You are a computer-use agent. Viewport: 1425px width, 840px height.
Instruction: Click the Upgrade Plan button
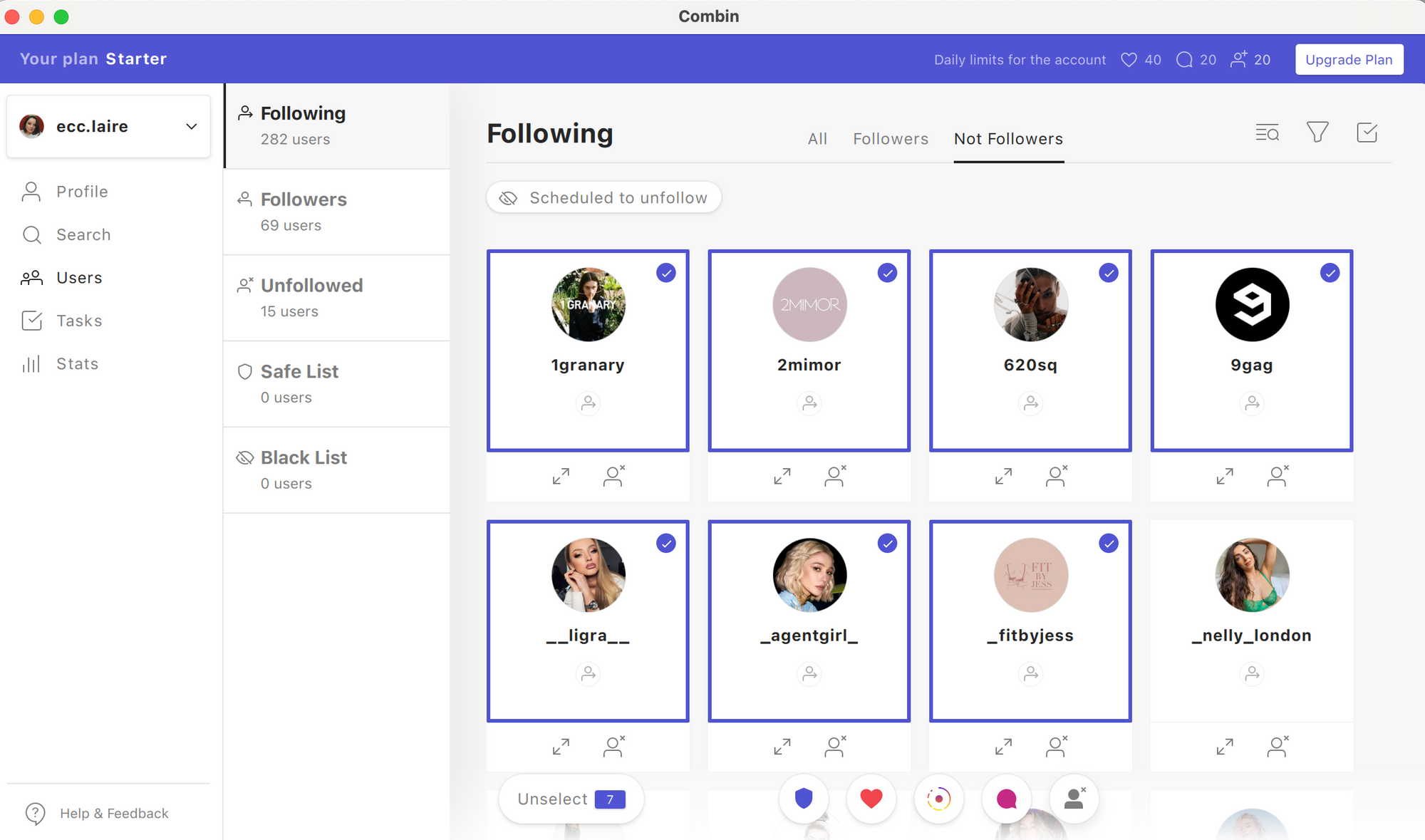pyautogui.click(x=1349, y=59)
